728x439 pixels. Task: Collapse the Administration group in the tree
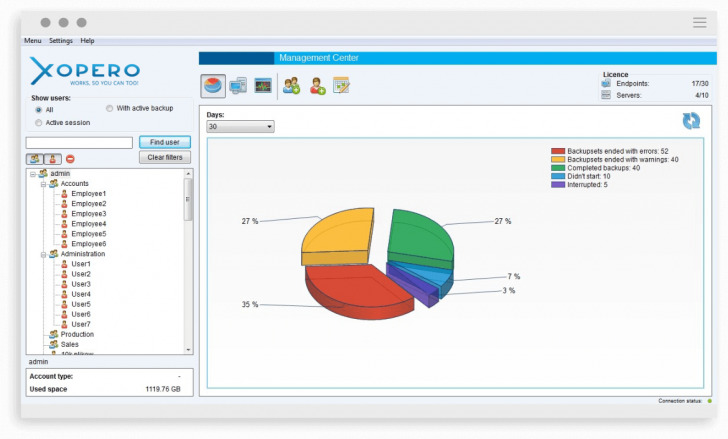coord(43,254)
